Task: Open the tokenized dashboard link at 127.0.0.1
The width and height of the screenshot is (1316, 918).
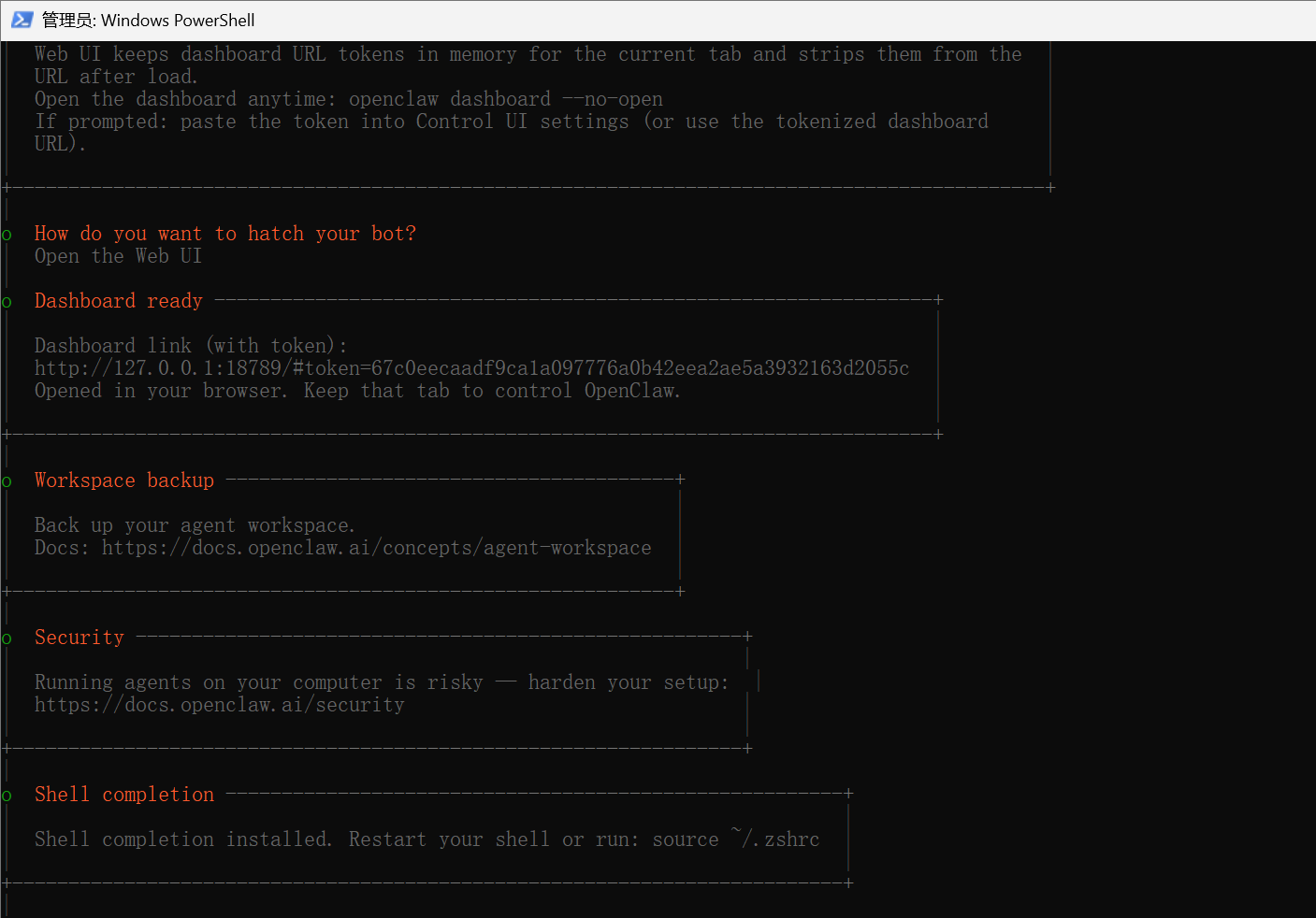Action: point(471,368)
